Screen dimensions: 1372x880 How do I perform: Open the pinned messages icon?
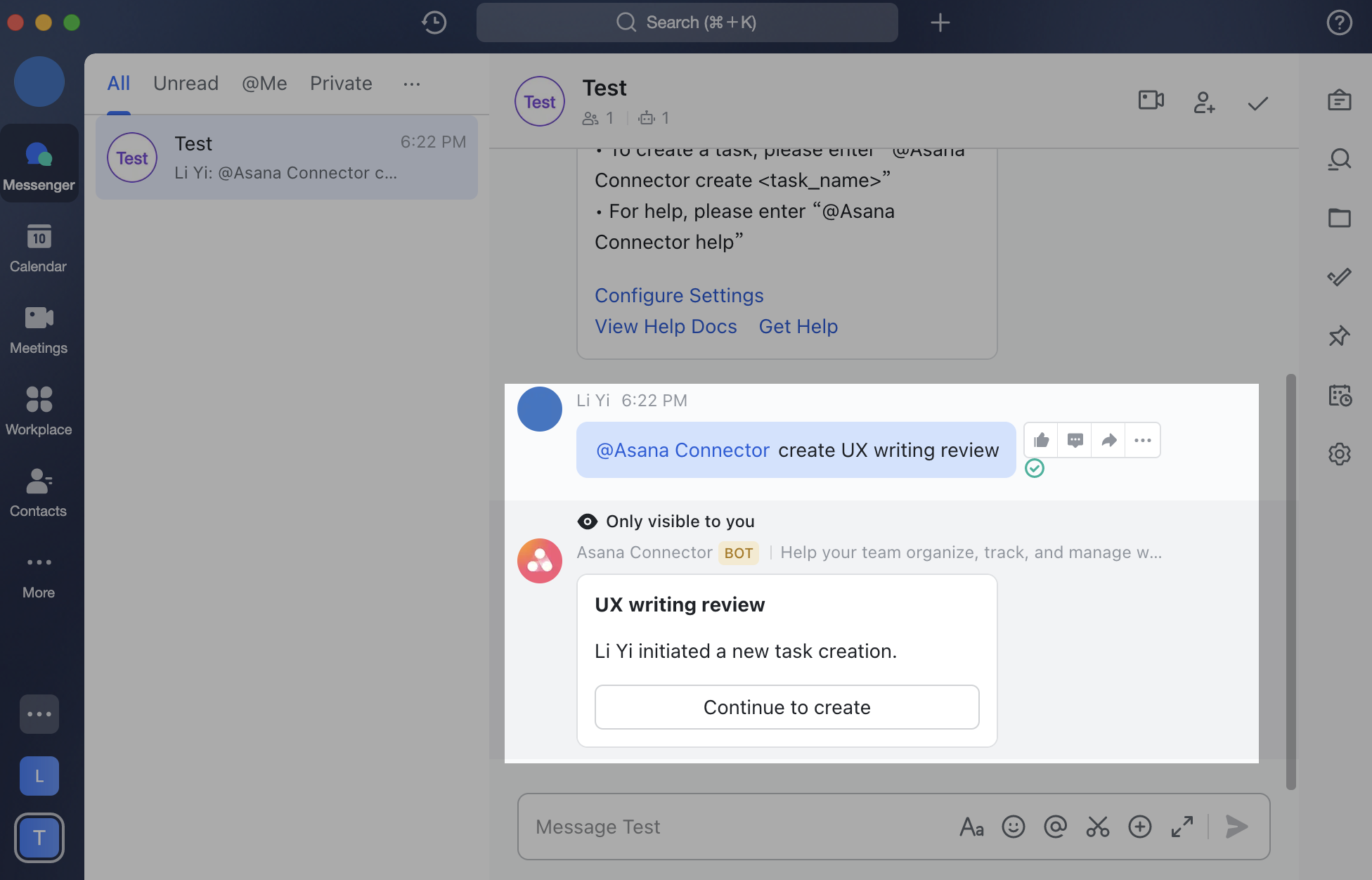pyautogui.click(x=1339, y=336)
